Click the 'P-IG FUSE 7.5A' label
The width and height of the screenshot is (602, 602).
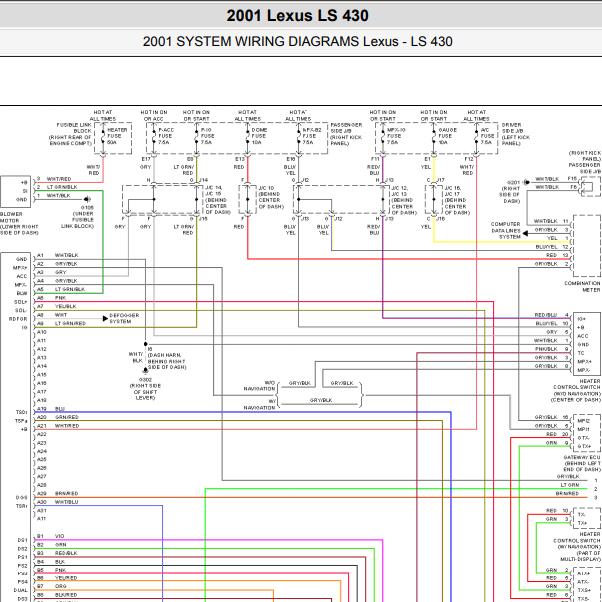click(207, 136)
